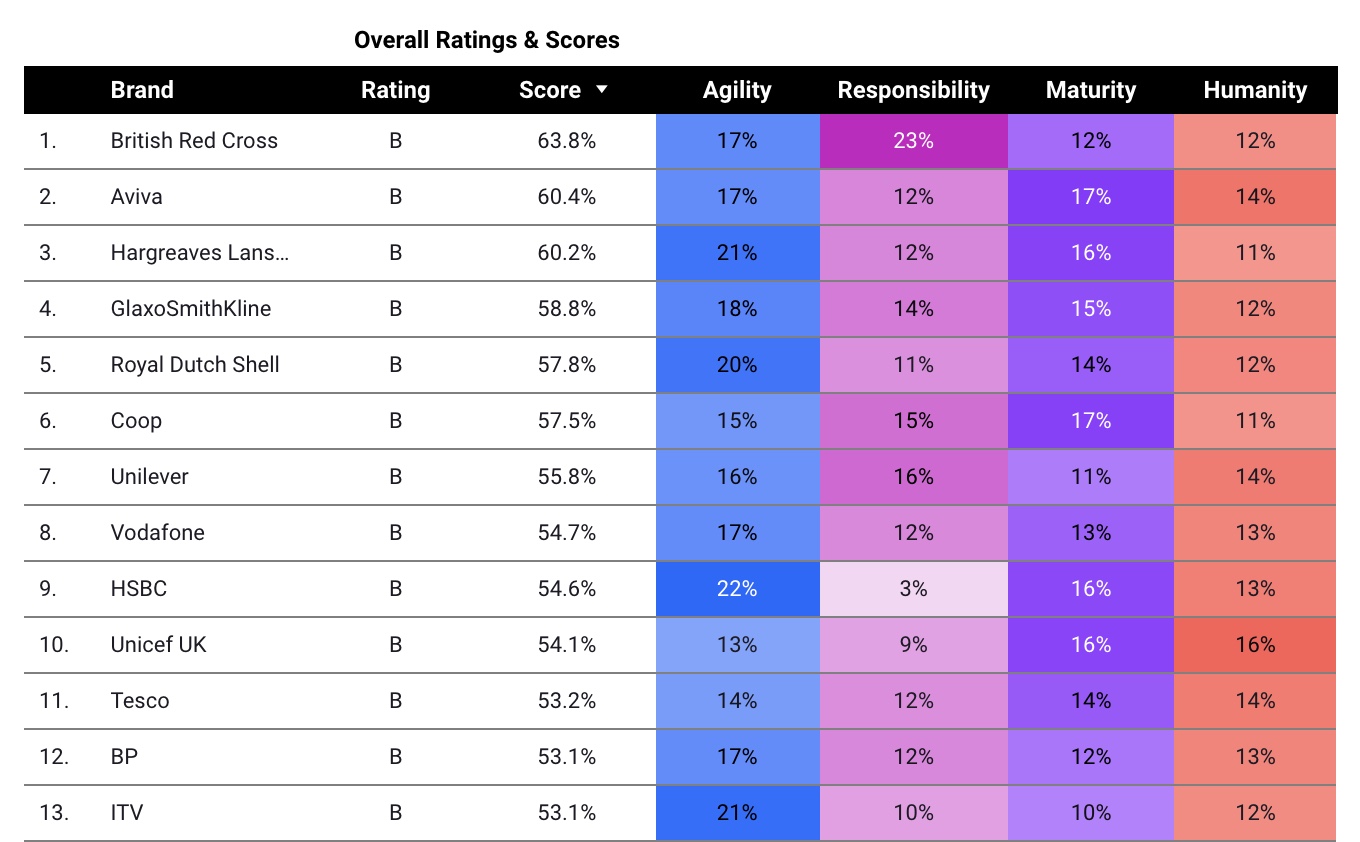This screenshot has width=1360, height=842.
Task: Select the Responsibility column header
Action: 913,90
